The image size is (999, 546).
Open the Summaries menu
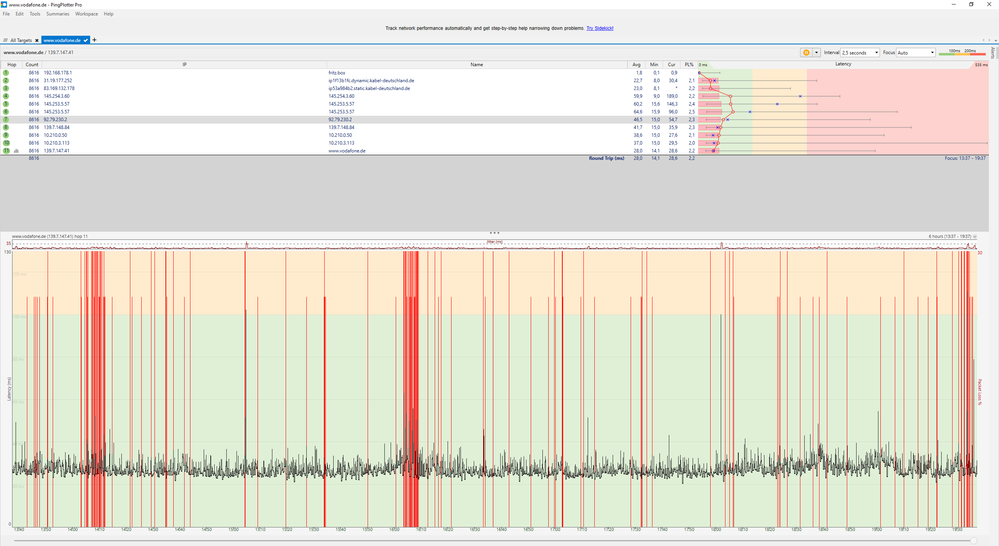coord(58,14)
